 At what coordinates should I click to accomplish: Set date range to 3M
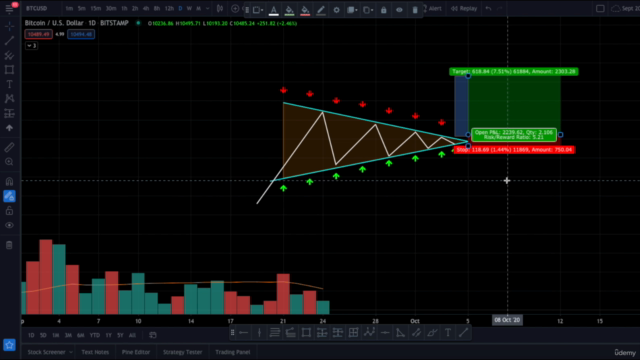tap(68, 335)
